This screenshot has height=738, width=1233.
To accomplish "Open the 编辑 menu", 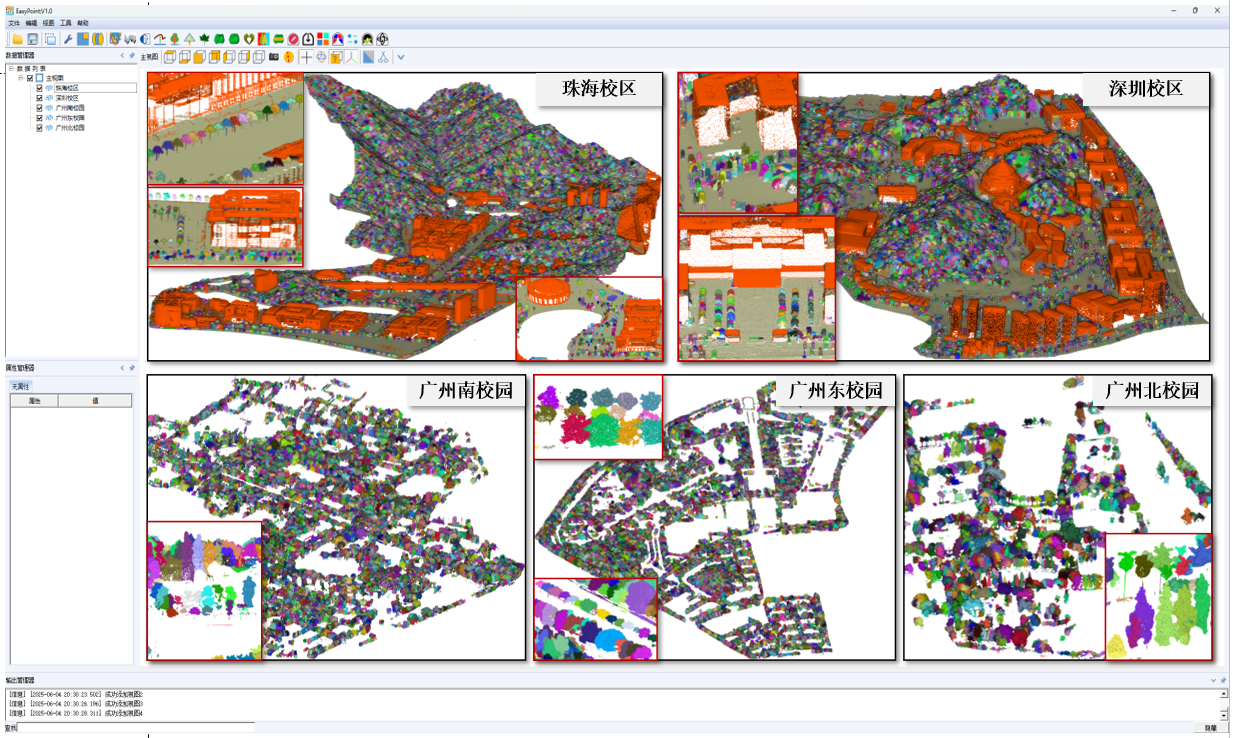I will click(31, 22).
